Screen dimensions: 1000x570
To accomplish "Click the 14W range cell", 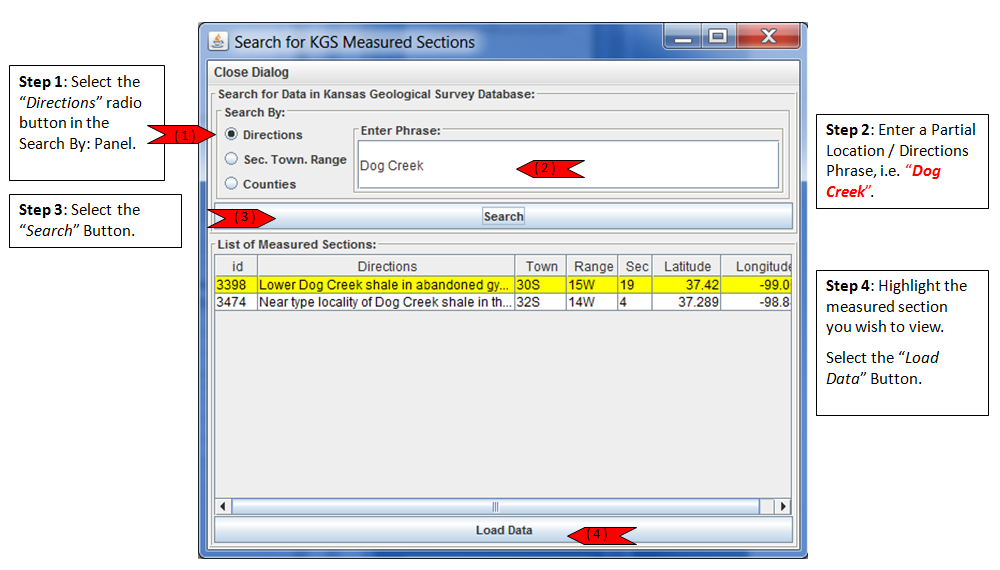I will 592,302.
